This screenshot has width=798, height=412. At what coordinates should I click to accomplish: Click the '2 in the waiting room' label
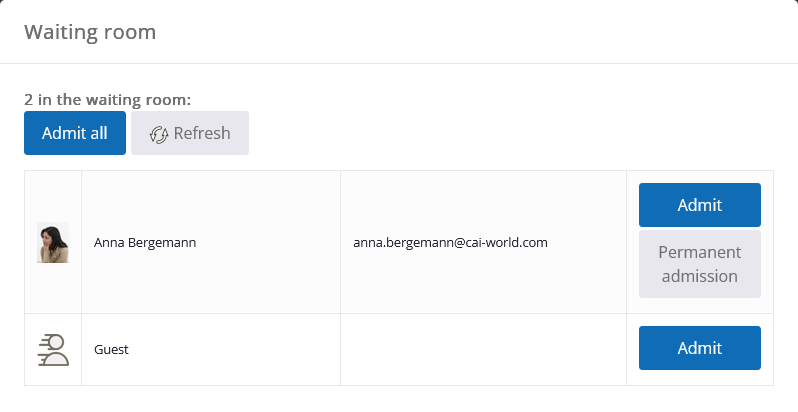click(x=107, y=100)
